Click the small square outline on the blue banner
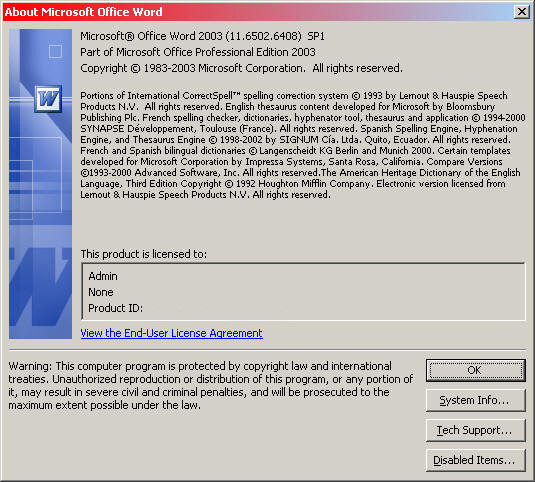This screenshot has width=535, height=482. 55,52
